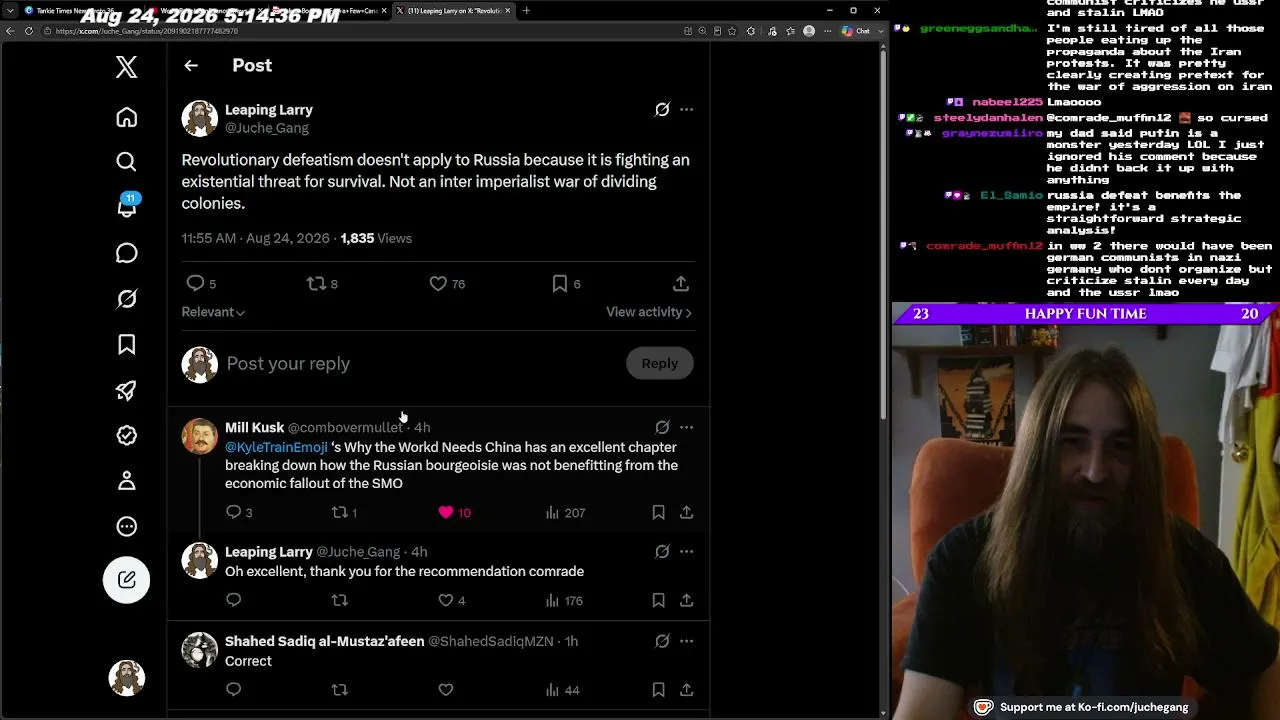Click the compose new post button
This screenshot has height=720, width=1280.
pyautogui.click(x=126, y=579)
